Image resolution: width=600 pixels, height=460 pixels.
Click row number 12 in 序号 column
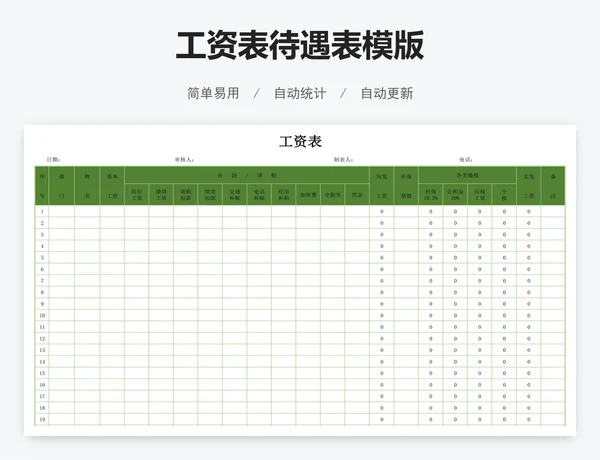tap(42, 339)
